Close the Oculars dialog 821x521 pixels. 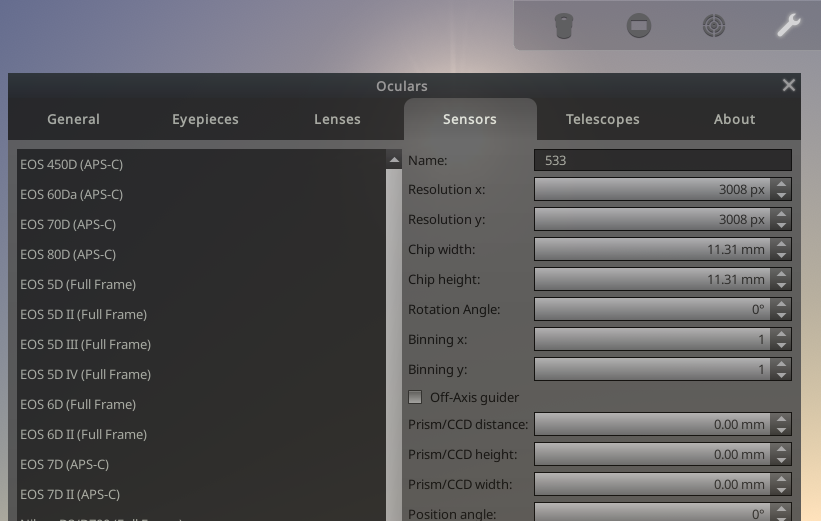(x=789, y=85)
